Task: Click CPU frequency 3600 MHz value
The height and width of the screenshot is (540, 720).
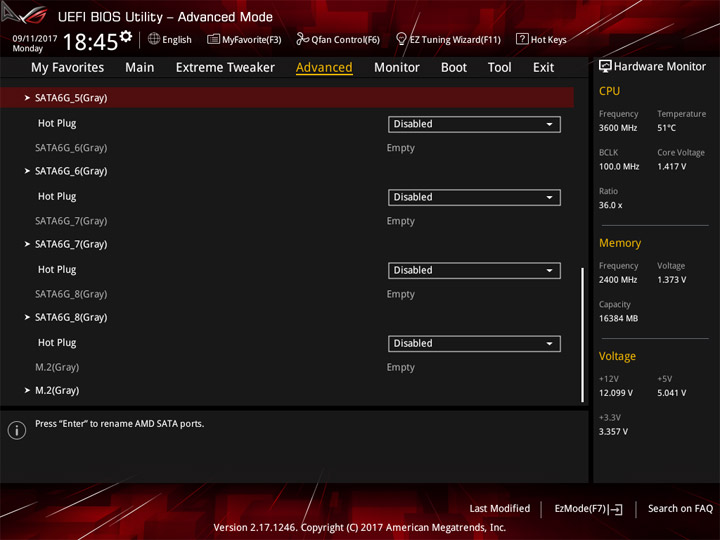Action: pyautogui.click(x=618, y=128)
